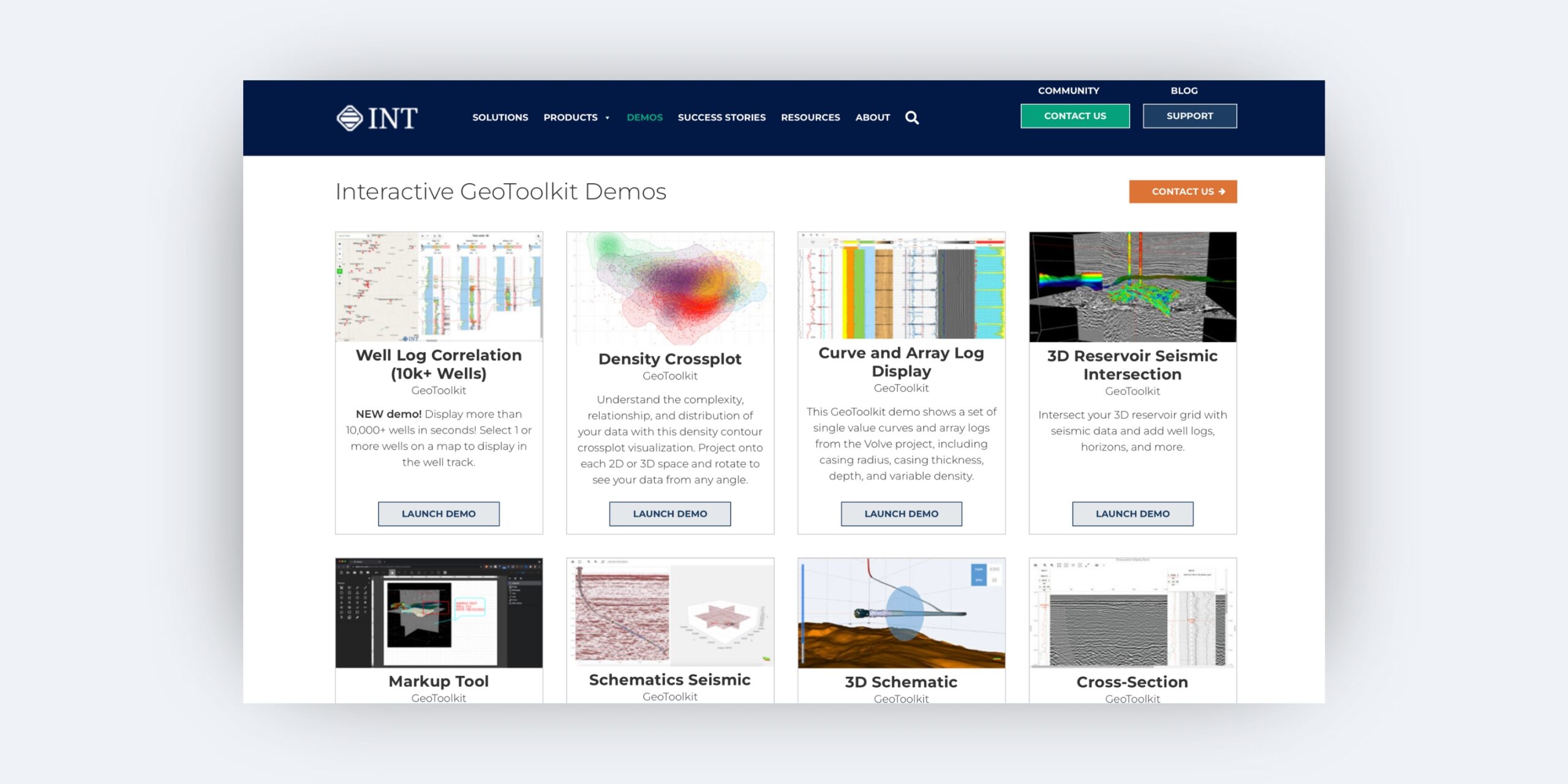1568x784 pixels.
Task: Visit the Blog link
Action: (x=1184, y=91)
